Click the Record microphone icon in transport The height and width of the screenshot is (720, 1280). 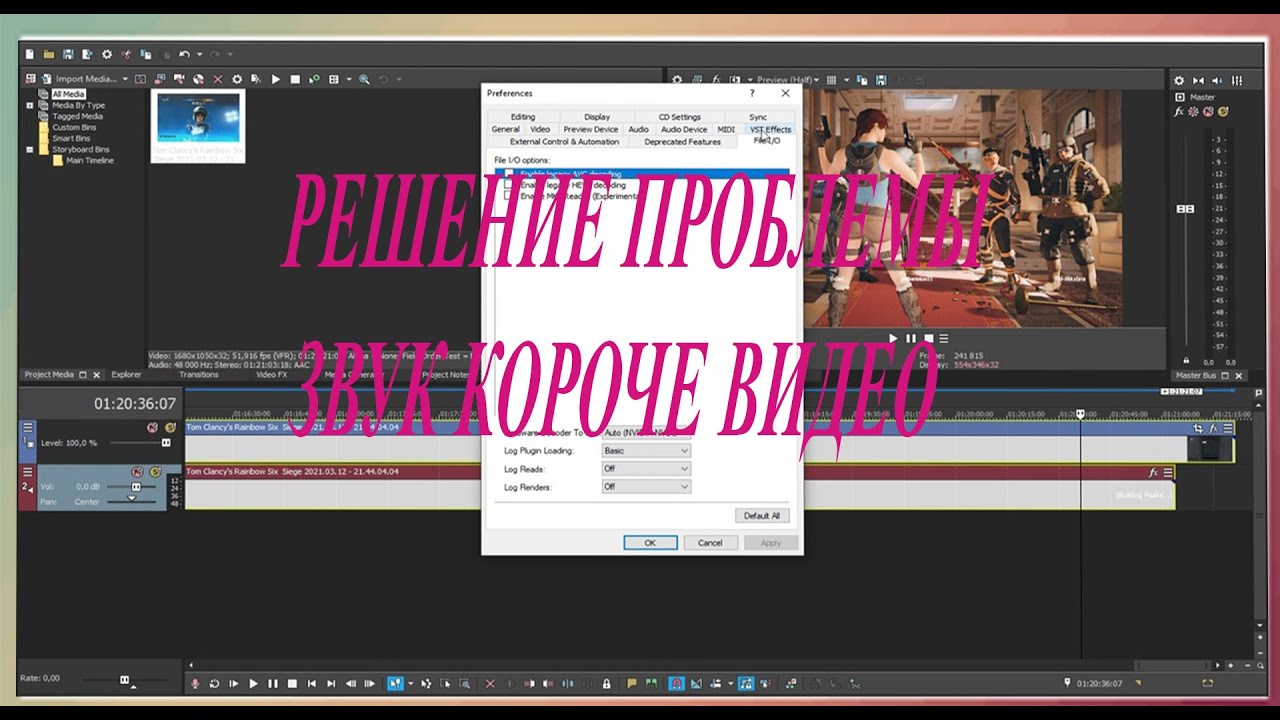pos(196,684)
